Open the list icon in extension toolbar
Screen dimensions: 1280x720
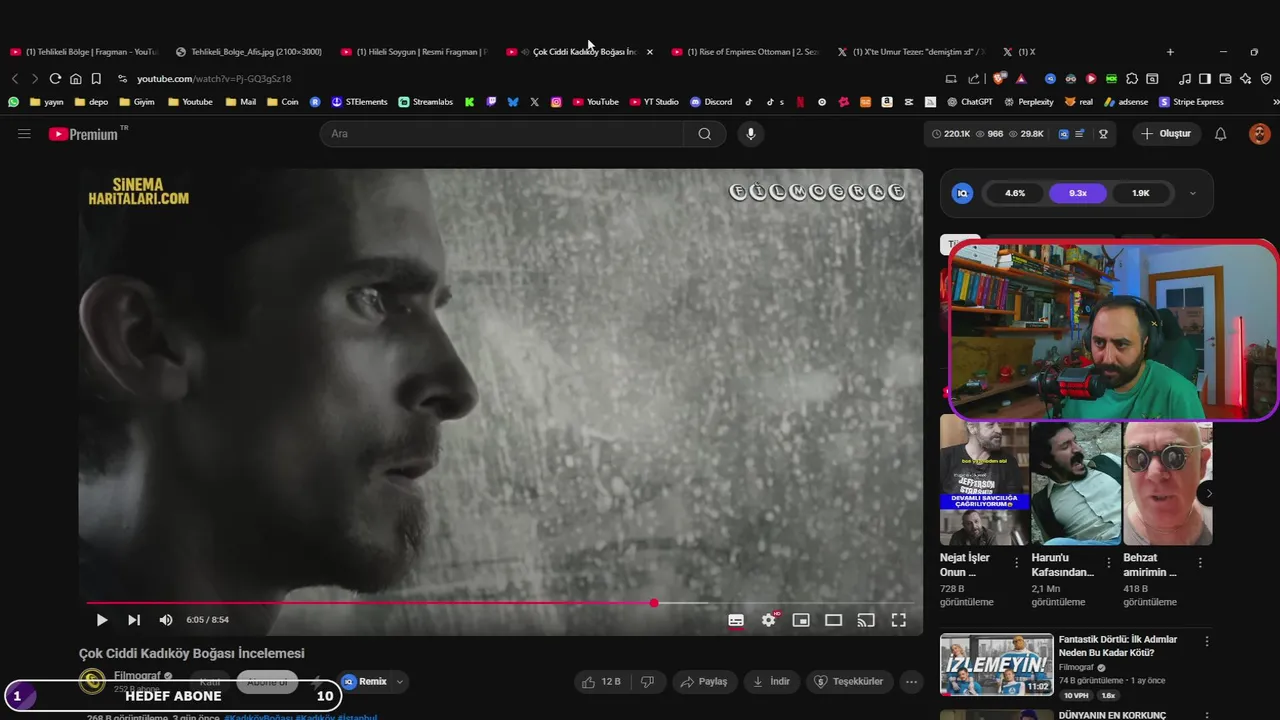pyautogui.click(x=1080, y=134)
